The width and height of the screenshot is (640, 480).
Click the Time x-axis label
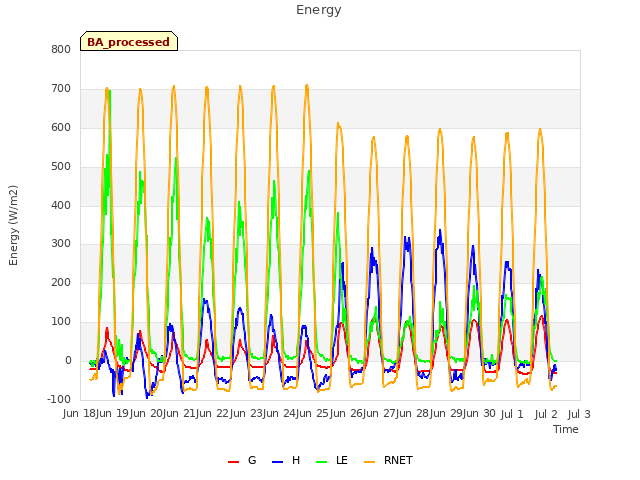click(x=566, y=429)
